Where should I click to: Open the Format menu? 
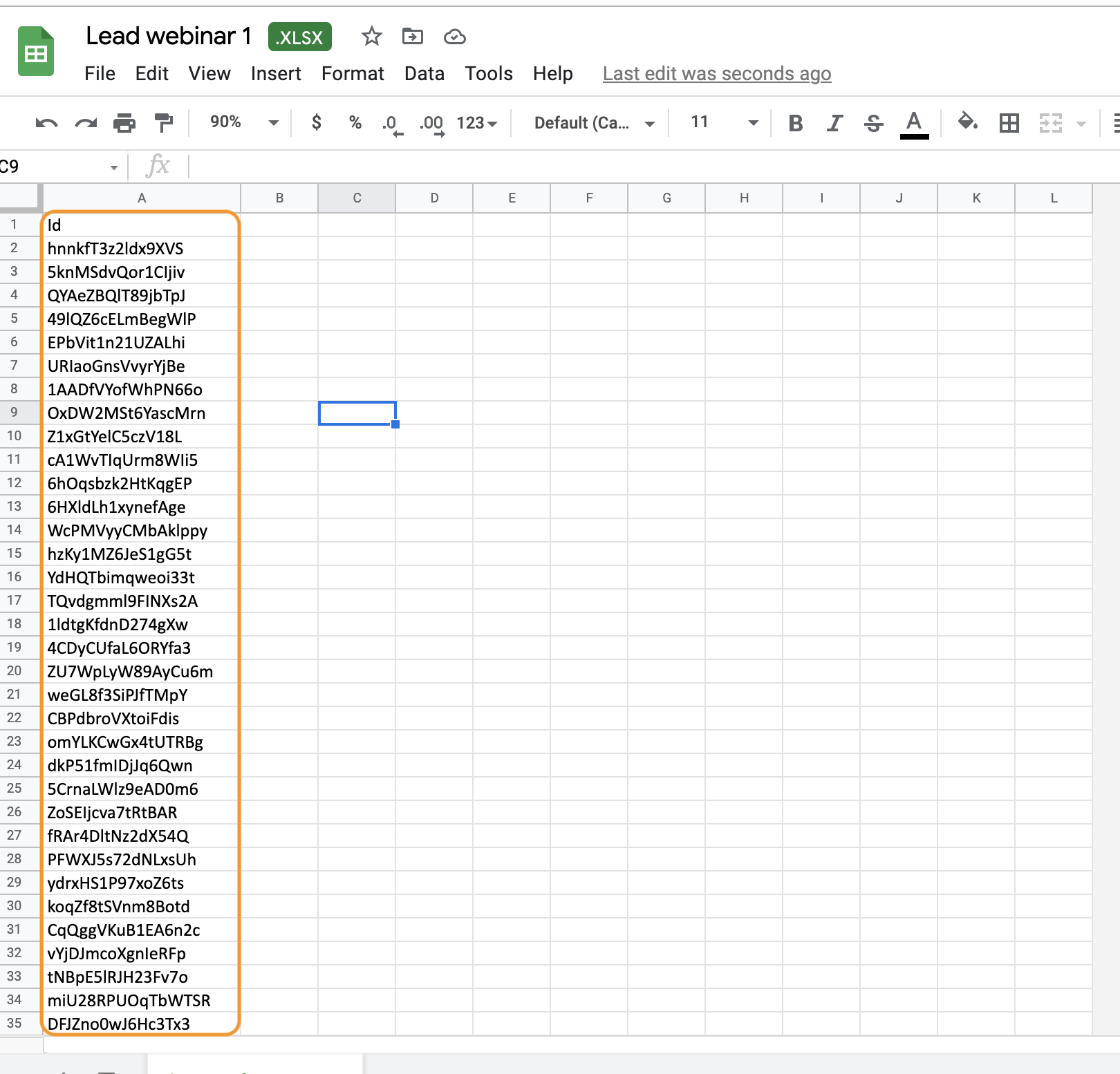pos(353,73)
